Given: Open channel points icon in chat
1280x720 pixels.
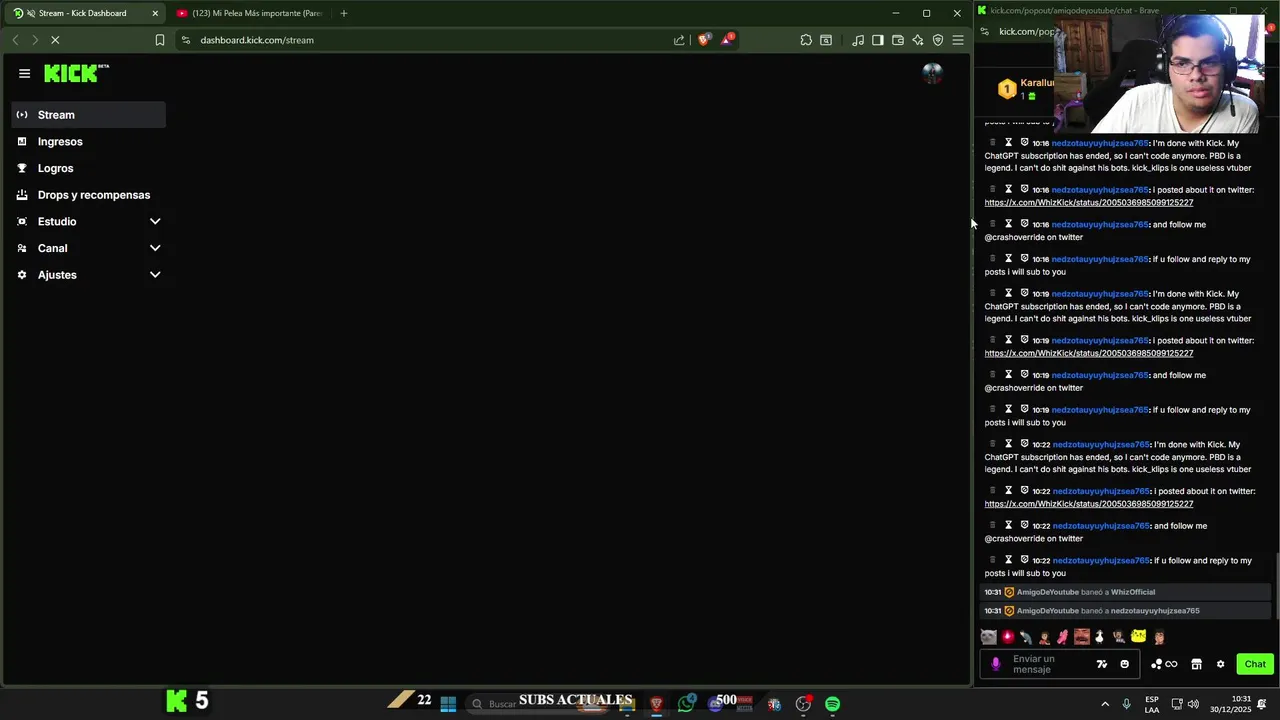Looking at the screenshot, I should click(1164, 664).
